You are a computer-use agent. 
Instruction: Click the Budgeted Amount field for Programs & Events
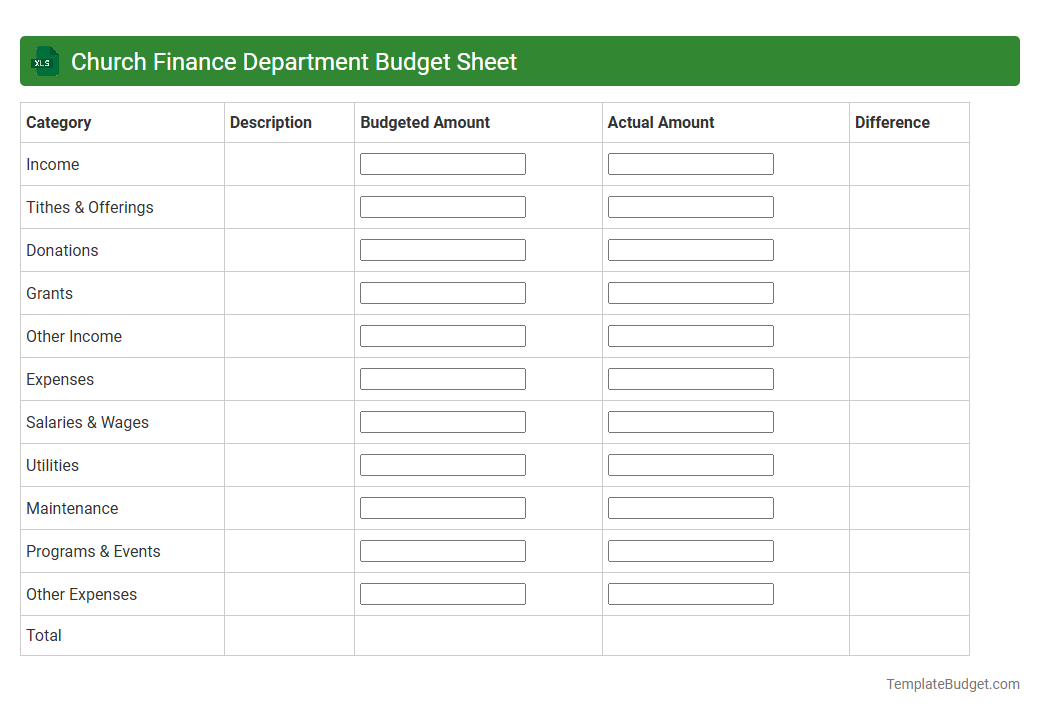coord(442,550)
